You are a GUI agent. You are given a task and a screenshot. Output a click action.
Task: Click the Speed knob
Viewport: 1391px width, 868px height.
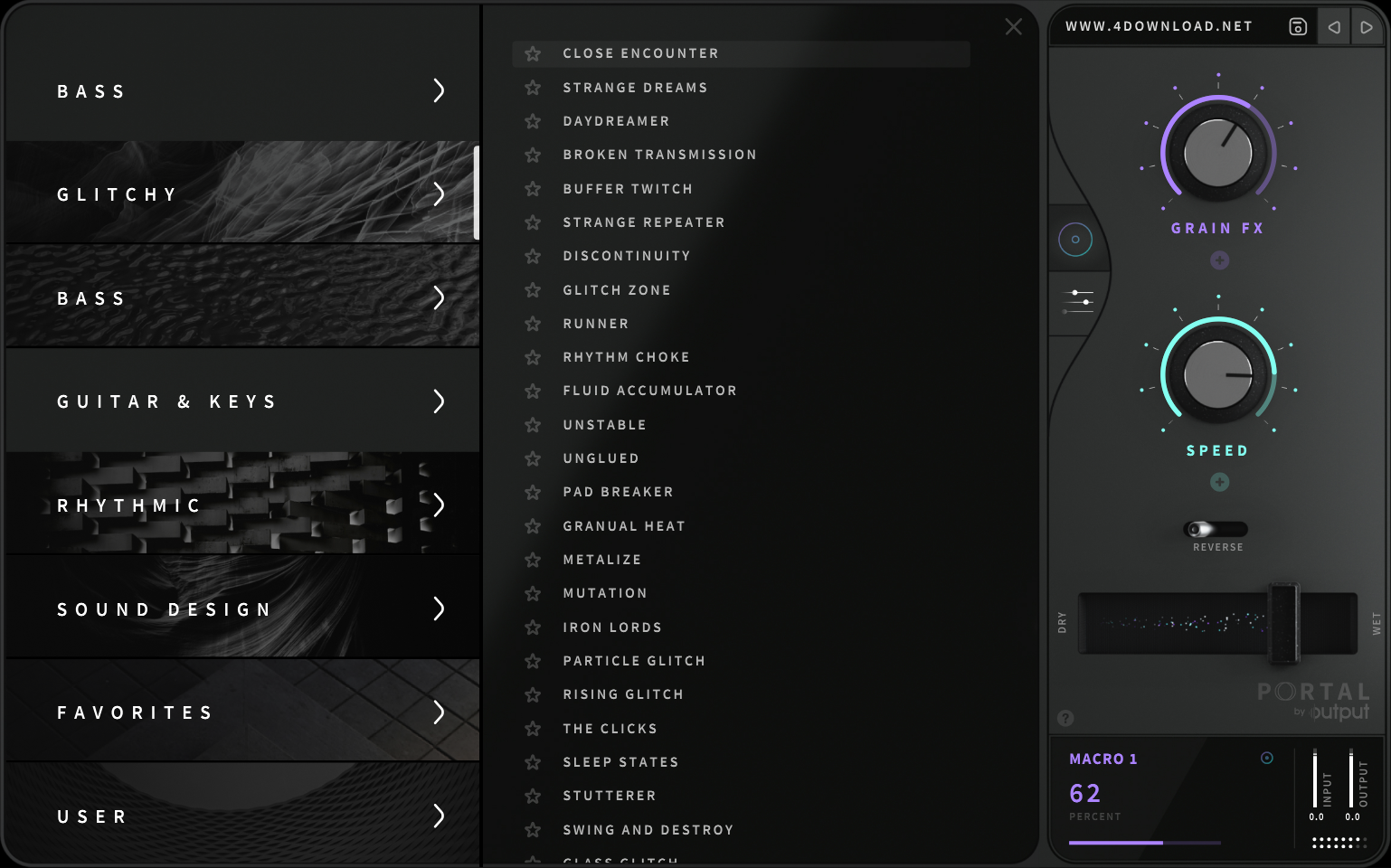1217,374
